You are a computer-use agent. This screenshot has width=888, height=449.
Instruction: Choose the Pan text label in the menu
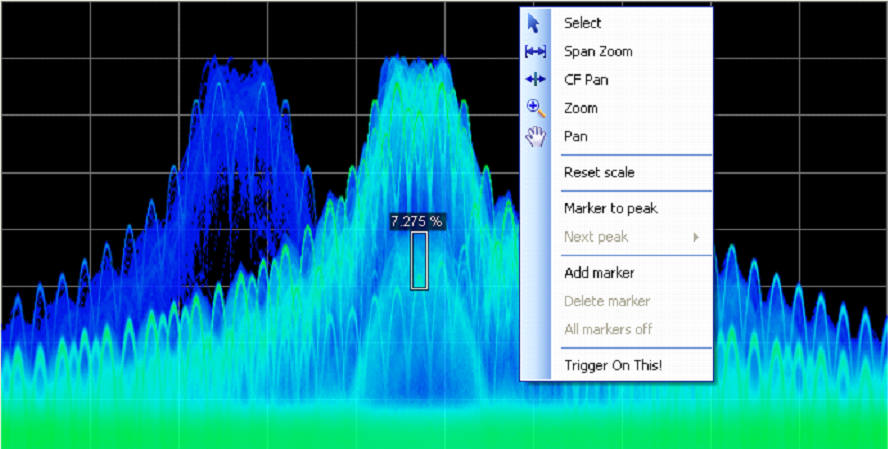coord(575,136)
